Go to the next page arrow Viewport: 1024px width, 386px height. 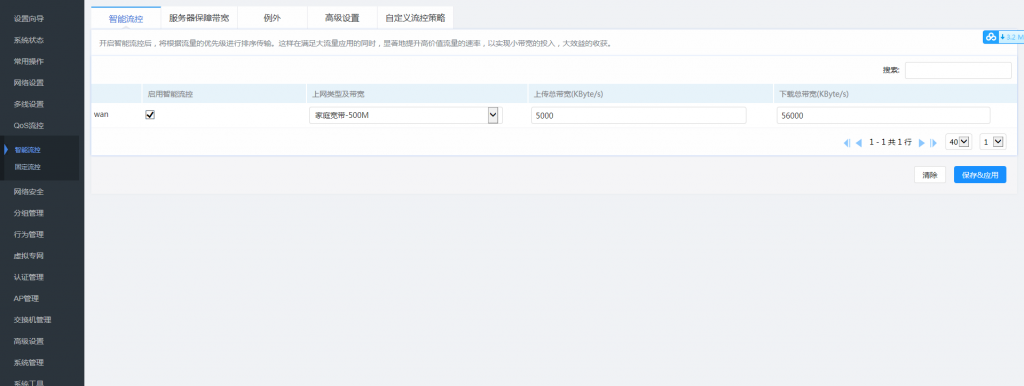tap(921, 142)
